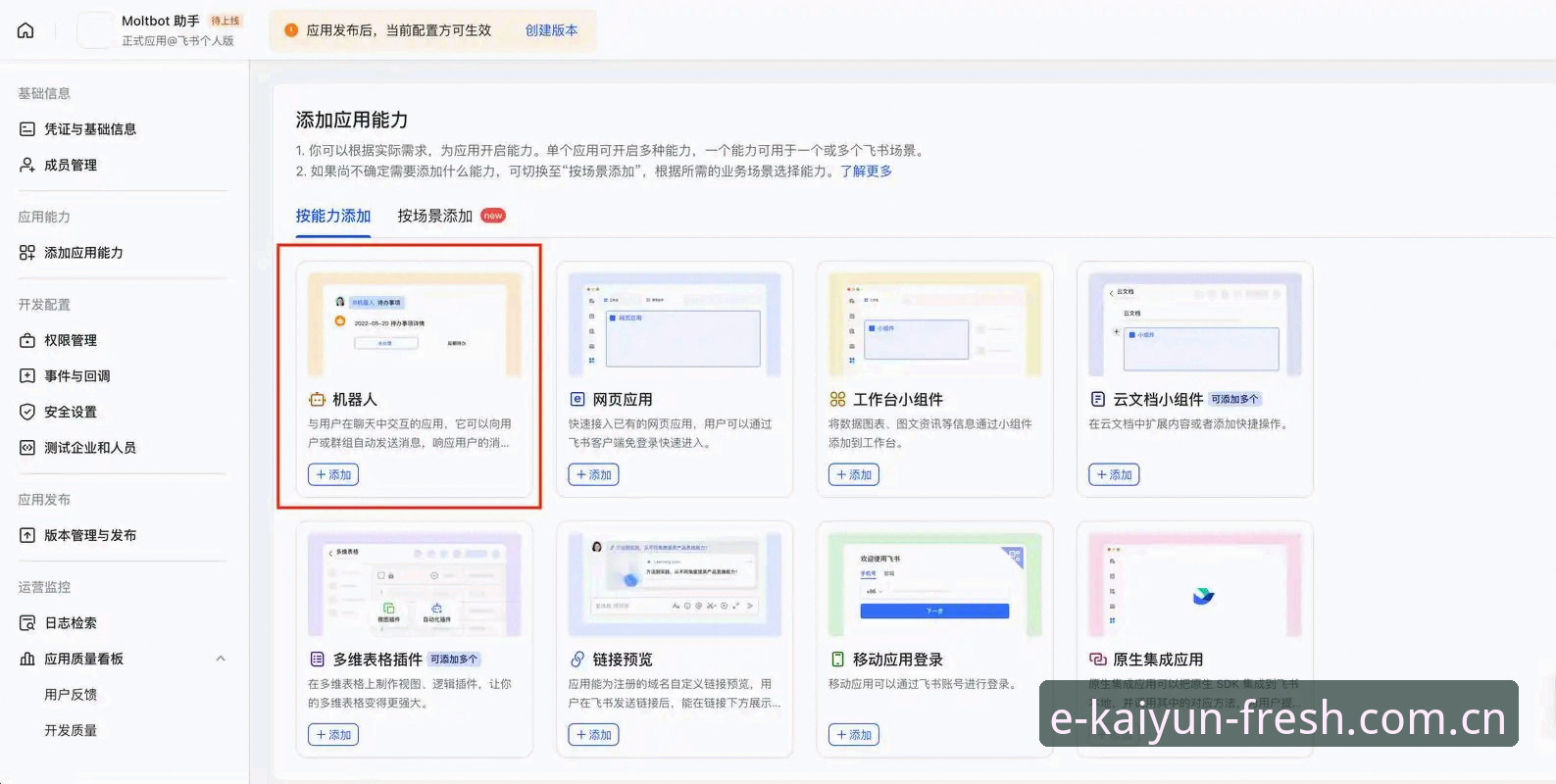Click the 云文档小组件 document icon
Viewport: 1556px width, 784px height.
[1098, 400]
